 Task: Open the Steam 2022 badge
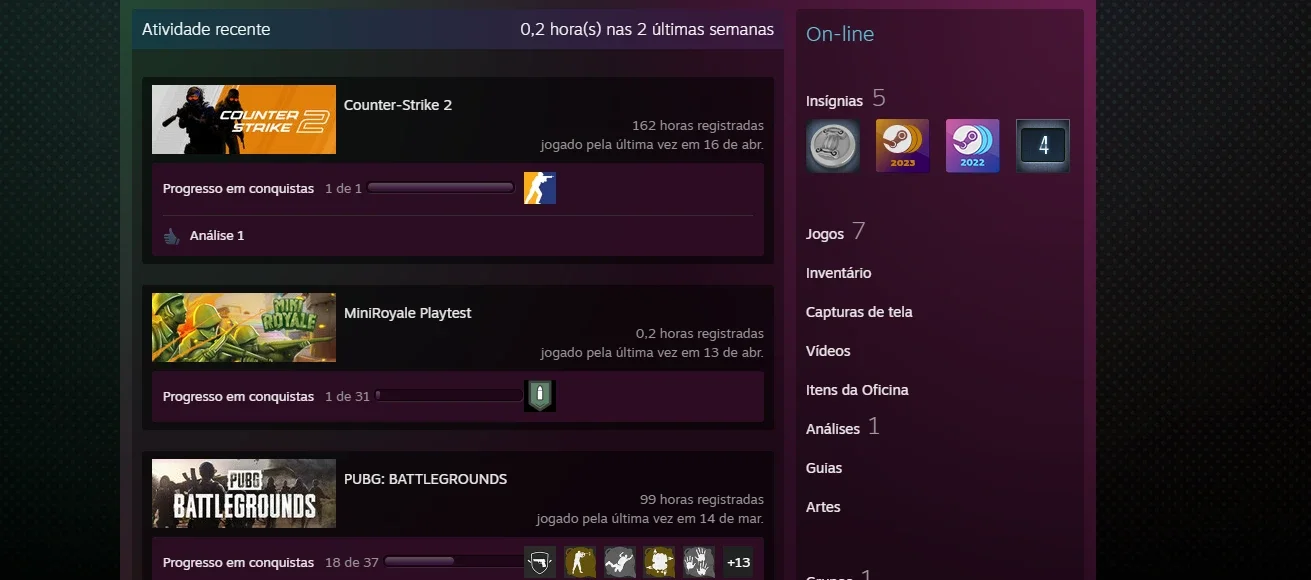[973, 146]
